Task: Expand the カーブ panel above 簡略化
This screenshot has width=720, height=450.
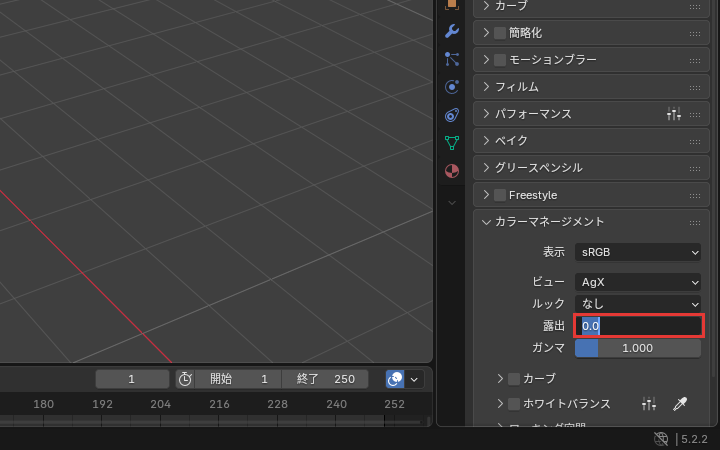Action: [486, 6]
